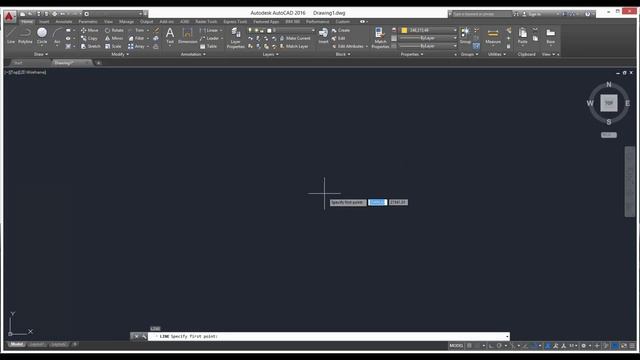Open the second ByLayer linetype dropdown
The height and width of the screenshot is (360, 640).
455,46
